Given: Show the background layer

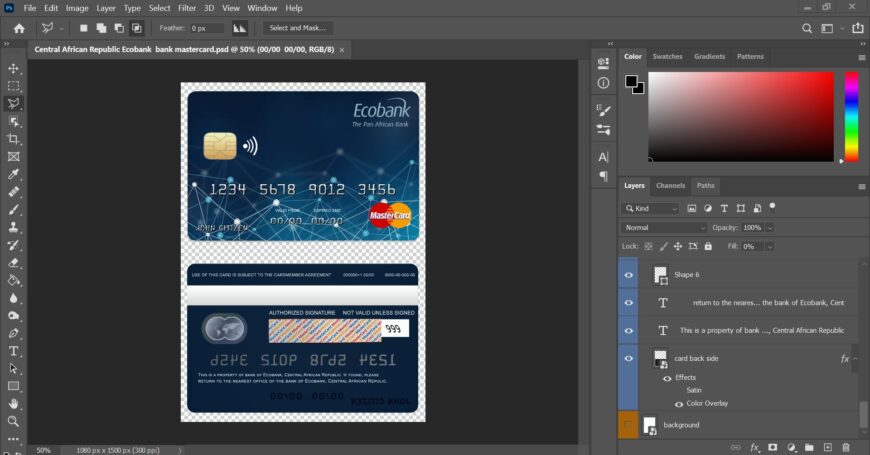Looking at the screenshot, I should [x=629, y=425].
